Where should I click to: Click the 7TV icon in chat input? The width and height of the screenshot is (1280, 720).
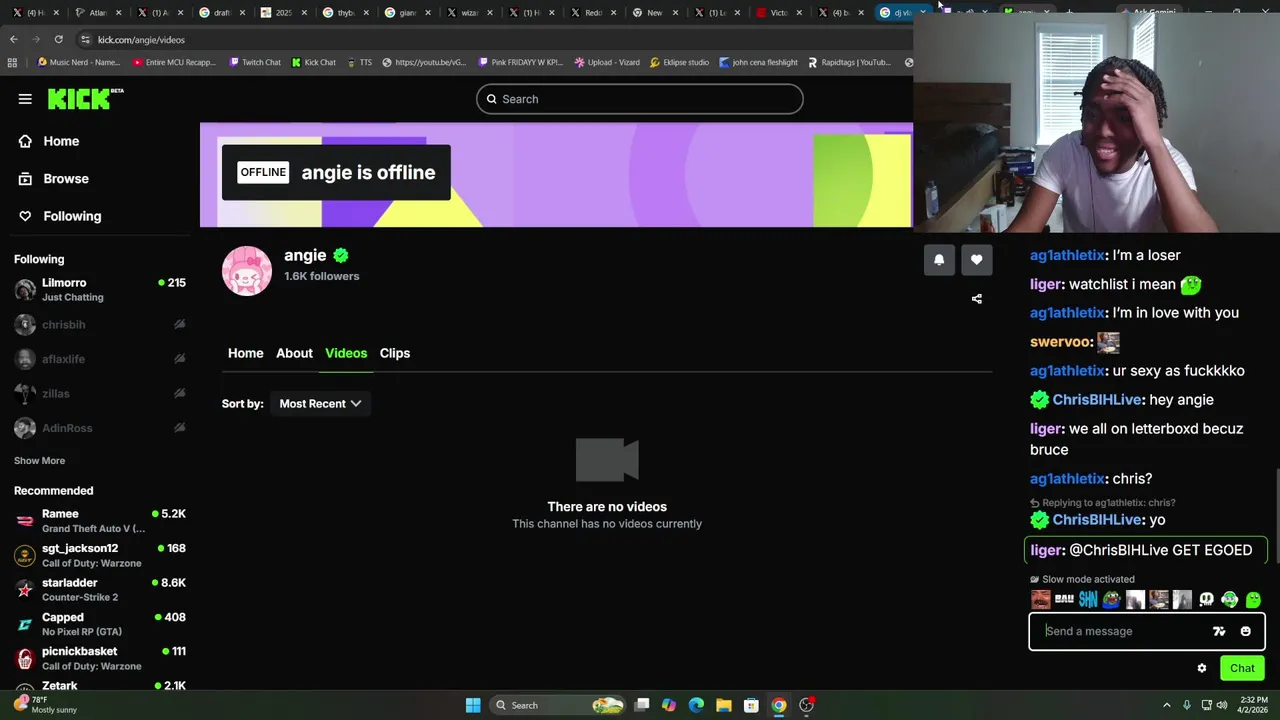coord(1219,631)
